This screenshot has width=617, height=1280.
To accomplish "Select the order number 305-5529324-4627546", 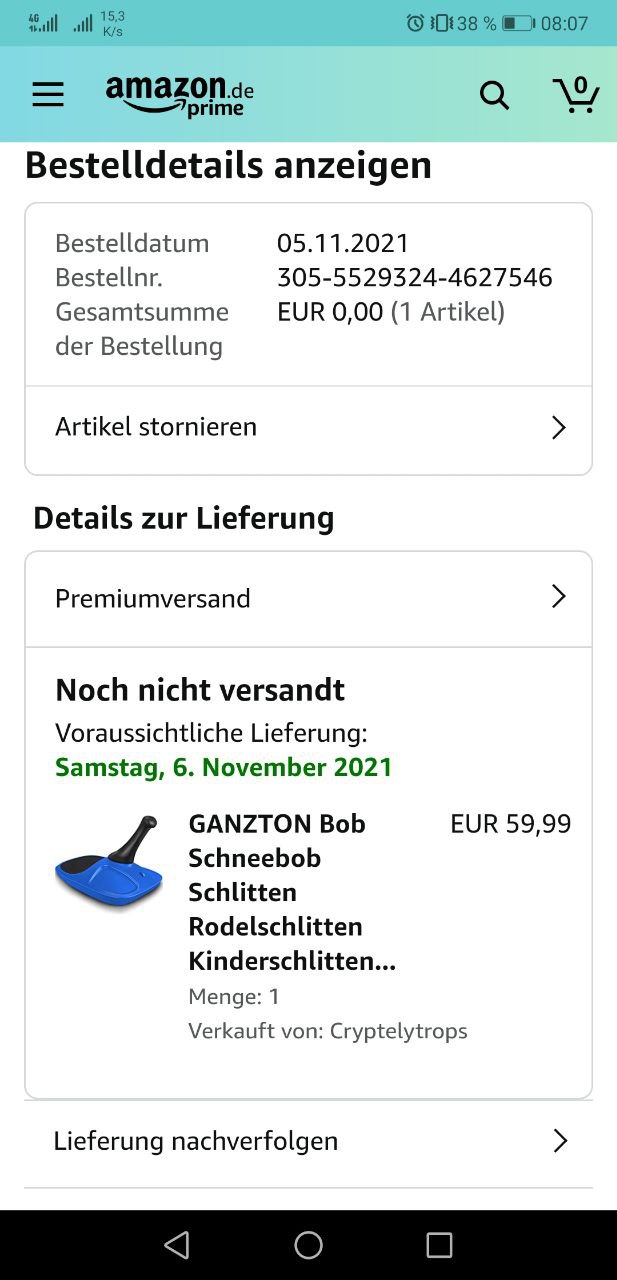I will click(x=415, y=277).
